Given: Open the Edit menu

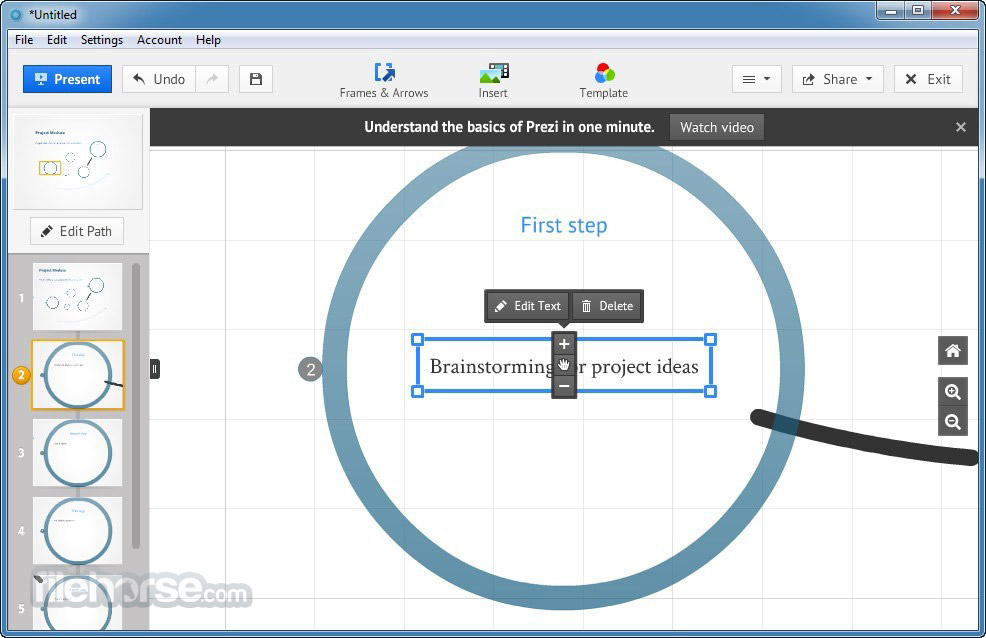Looking at the screenshot, I should tap(57, 40).
